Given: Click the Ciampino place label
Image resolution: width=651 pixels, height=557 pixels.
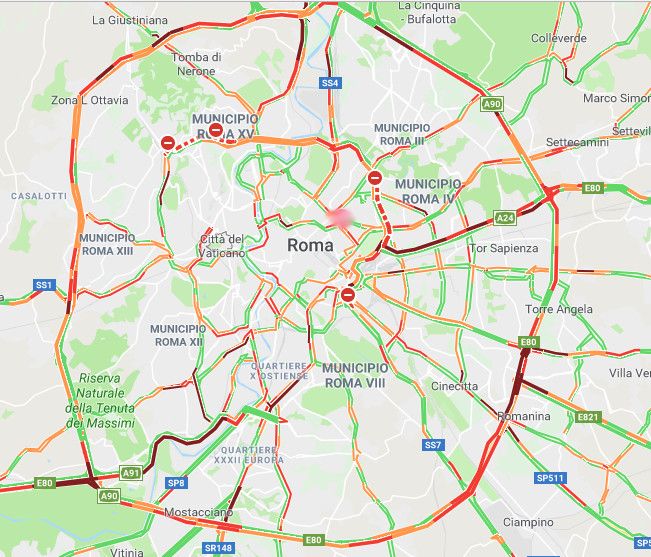Looking at the screenshot, I should 528,522.
